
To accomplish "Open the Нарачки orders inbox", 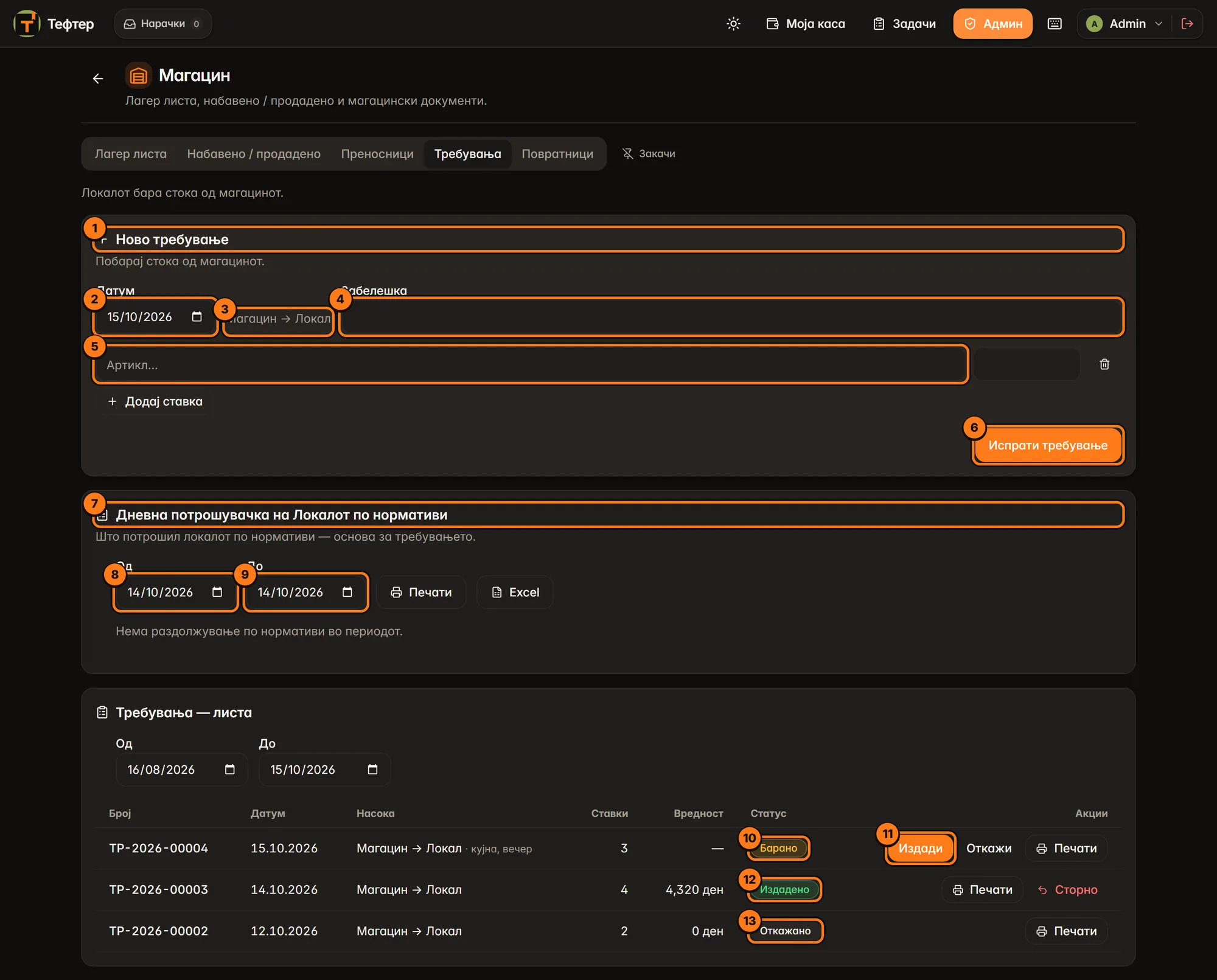I will (162, 24).
